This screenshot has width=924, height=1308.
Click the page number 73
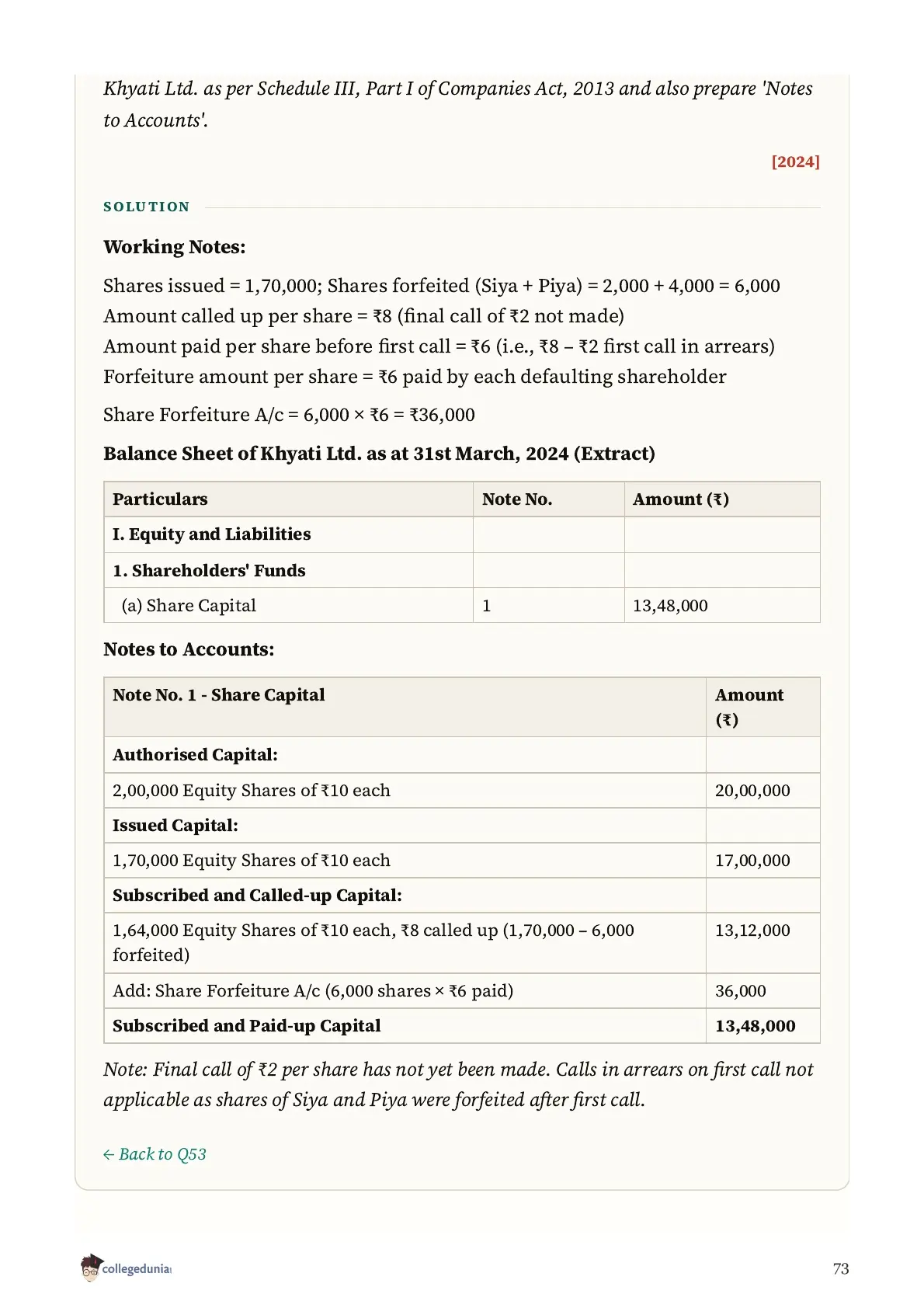point(841,1269)
